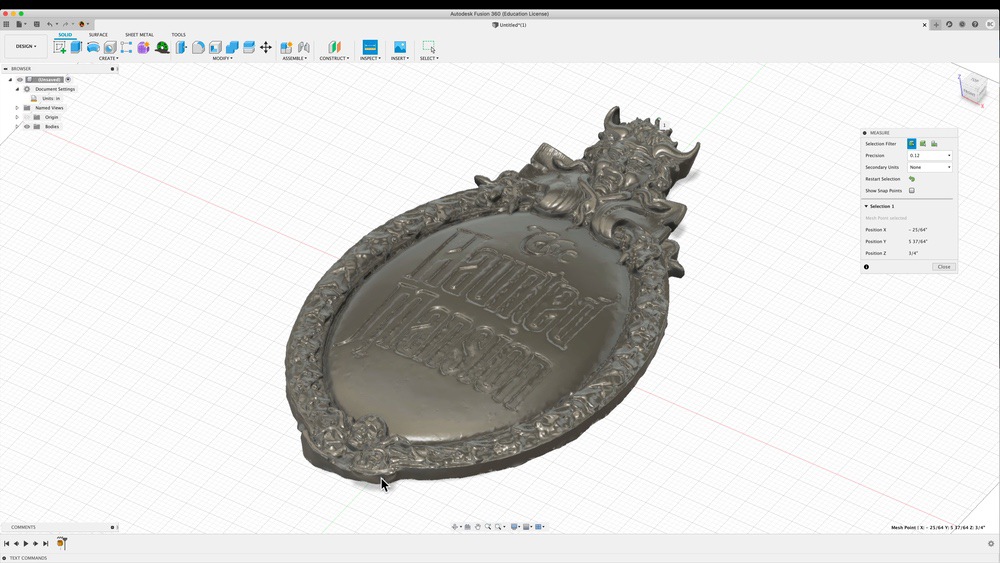Select the Move/Copy arrows tool
Screen dimensions: 1000x563
[x=266, y=47]
